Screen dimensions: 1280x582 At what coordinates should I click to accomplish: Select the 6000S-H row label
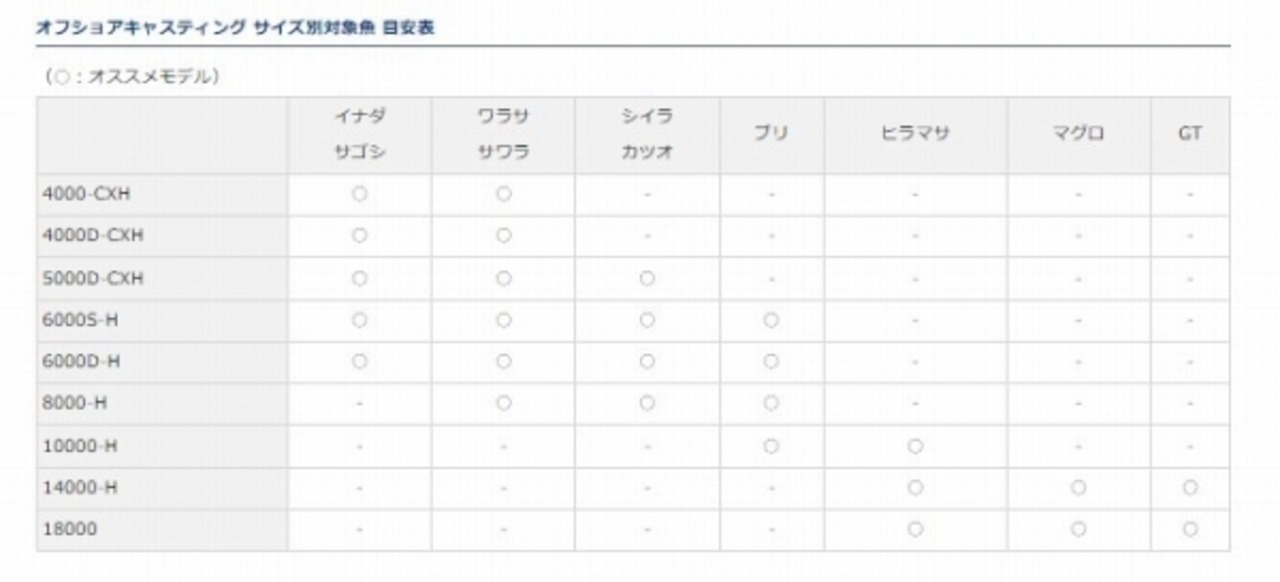80,320
